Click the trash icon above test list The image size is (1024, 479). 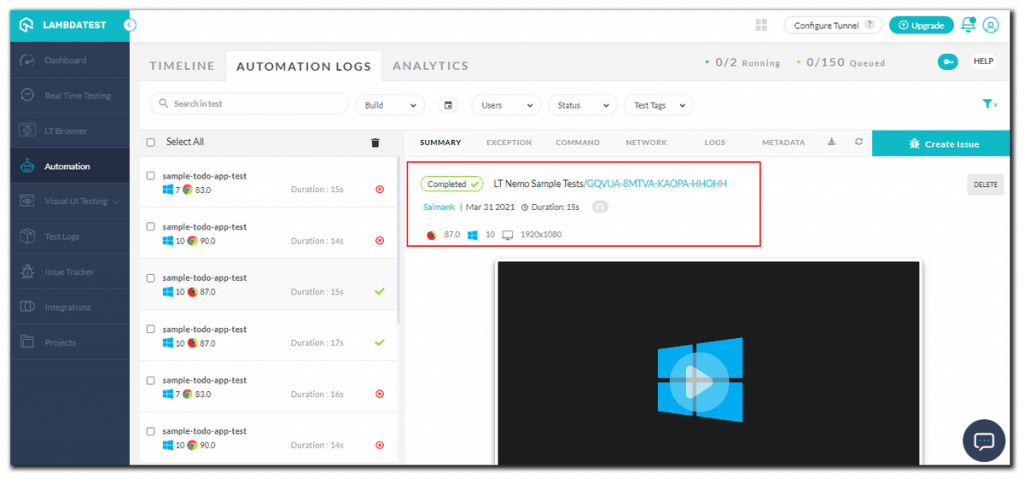point(375,143)
